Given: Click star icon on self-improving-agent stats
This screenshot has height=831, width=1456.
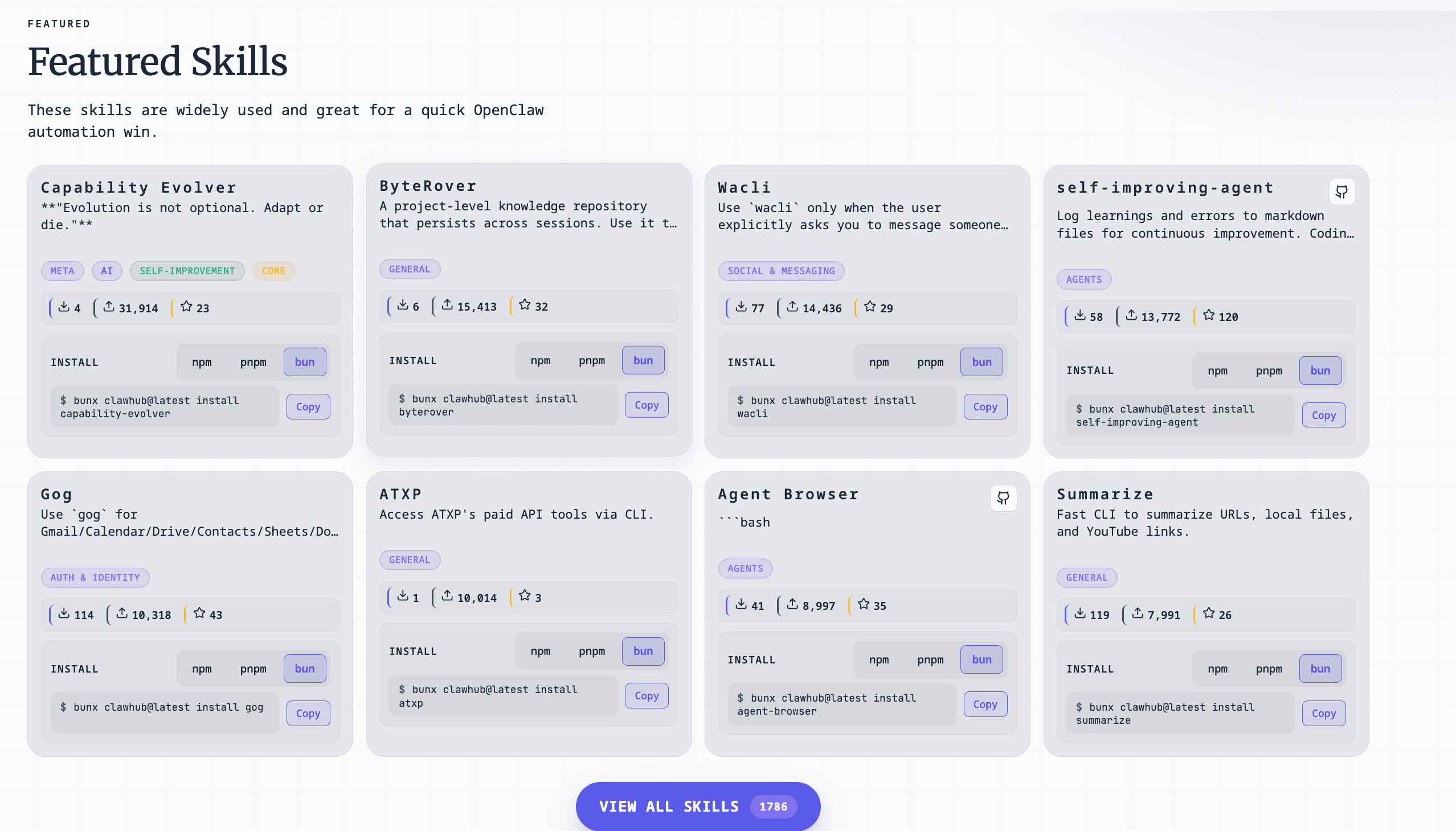Looking at the screenshot, I should tap(1208, 316).
